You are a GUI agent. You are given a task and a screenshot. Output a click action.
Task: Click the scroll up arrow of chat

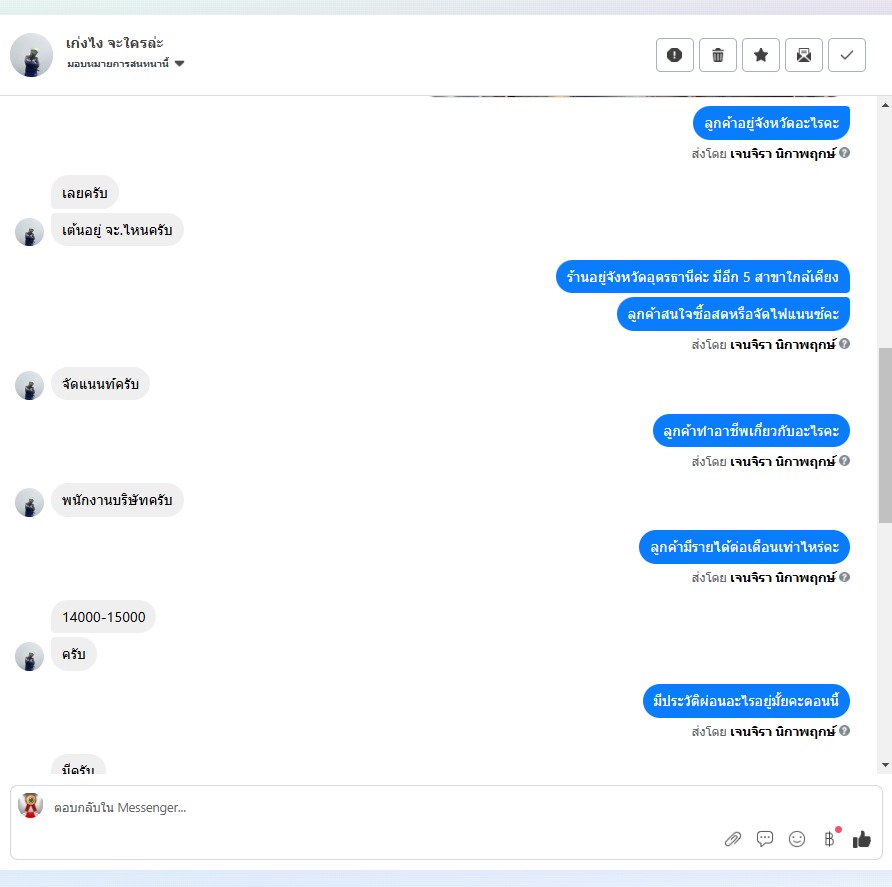(885, 105)
